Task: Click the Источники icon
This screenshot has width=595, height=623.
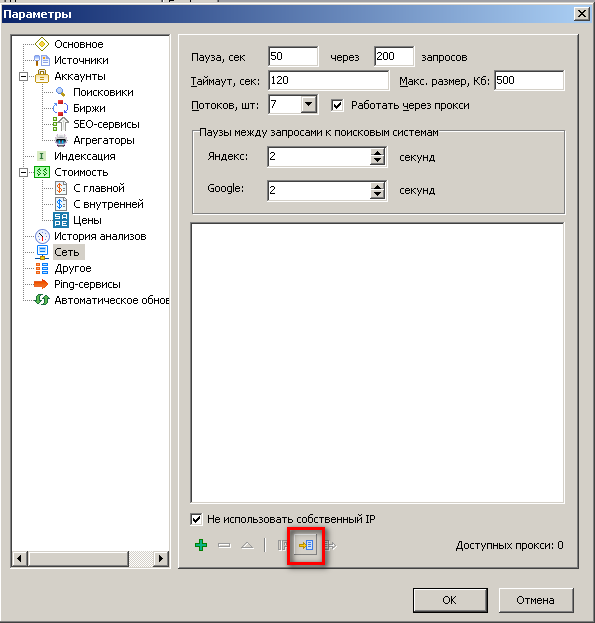Action: pyautogui.click(x=41, y=60)
